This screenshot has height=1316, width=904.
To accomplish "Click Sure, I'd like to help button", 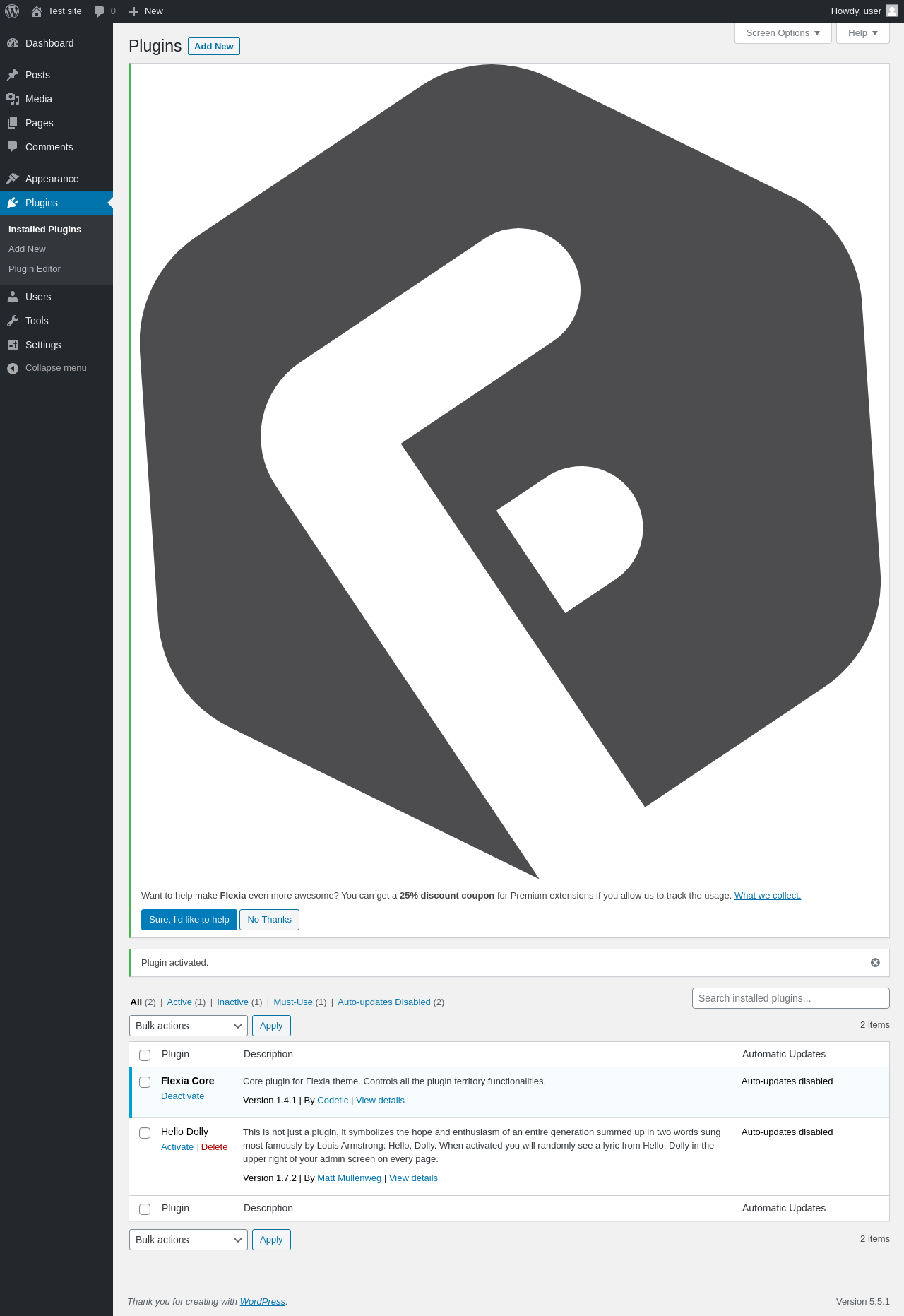I will [189, 920].
